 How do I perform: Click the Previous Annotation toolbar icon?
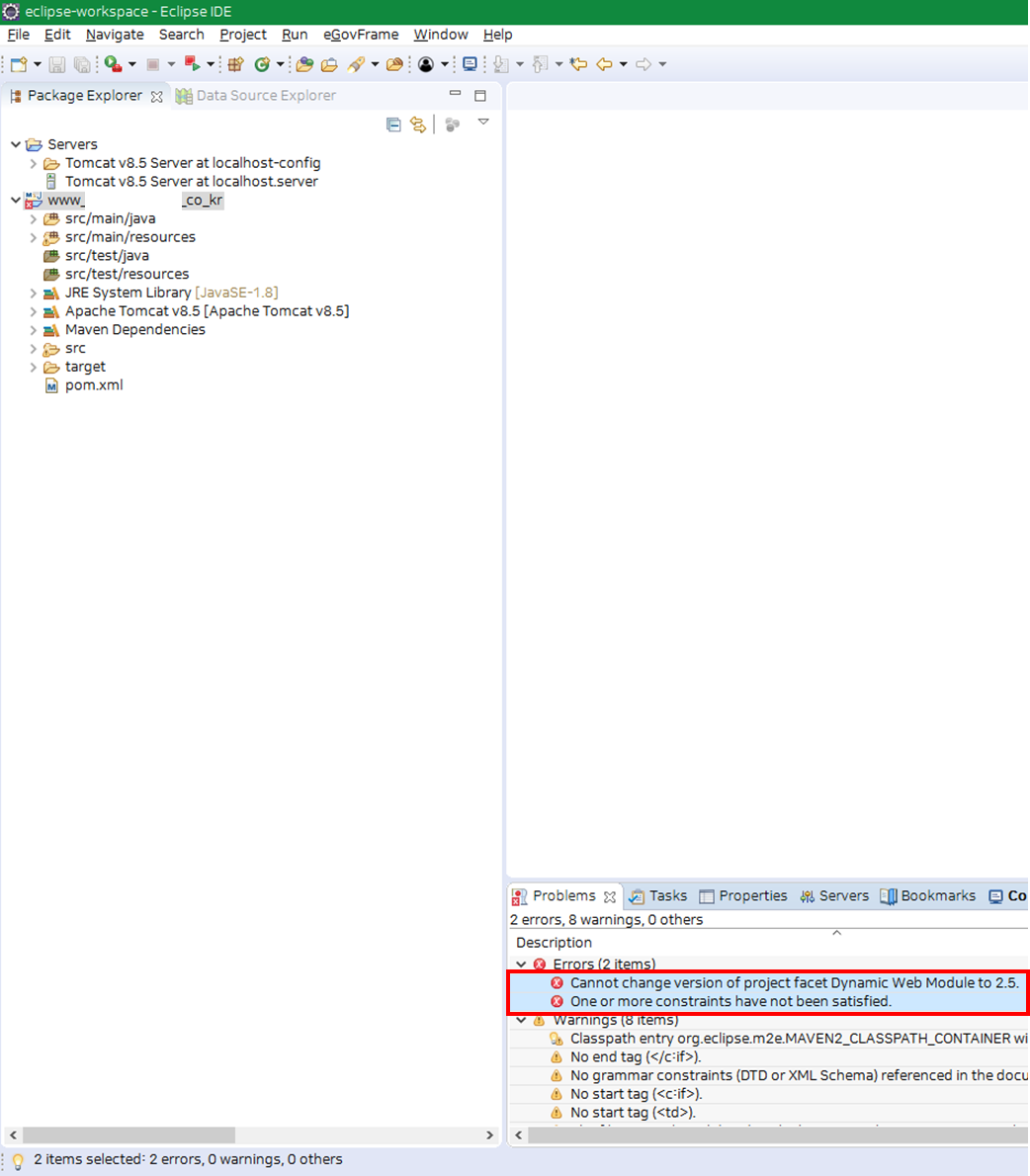[x=540, y=64]
